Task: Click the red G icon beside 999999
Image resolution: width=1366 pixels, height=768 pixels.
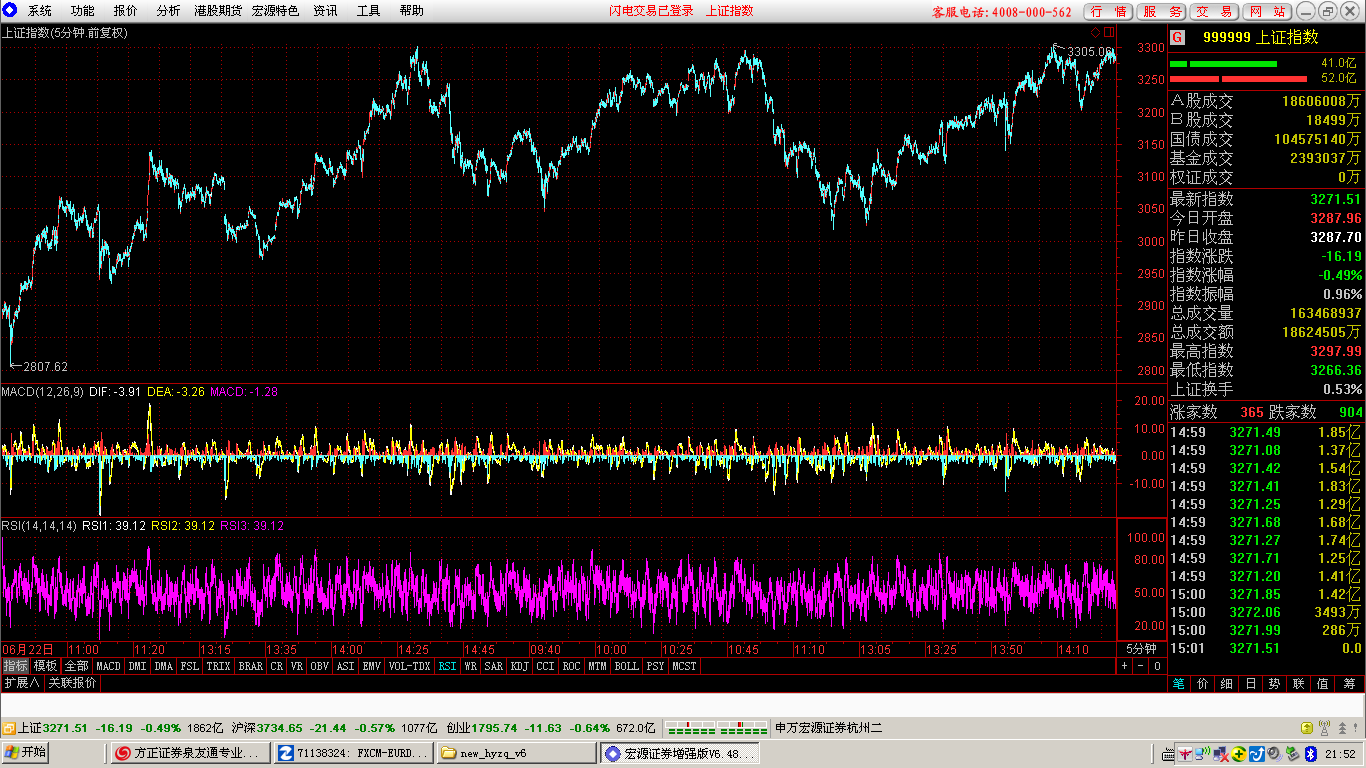Action: tap(1177, 37)
